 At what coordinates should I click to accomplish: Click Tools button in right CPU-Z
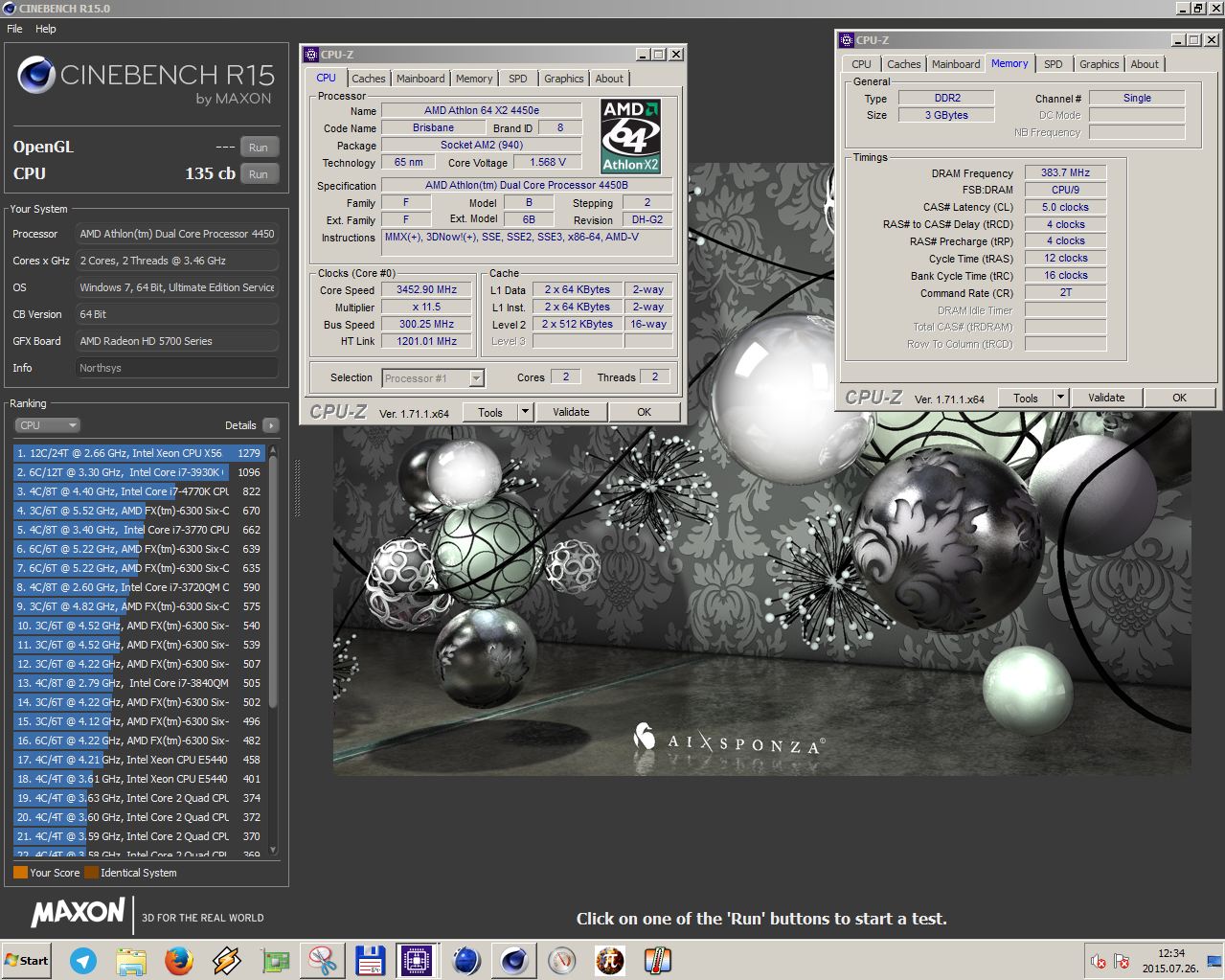[1026, 398]
